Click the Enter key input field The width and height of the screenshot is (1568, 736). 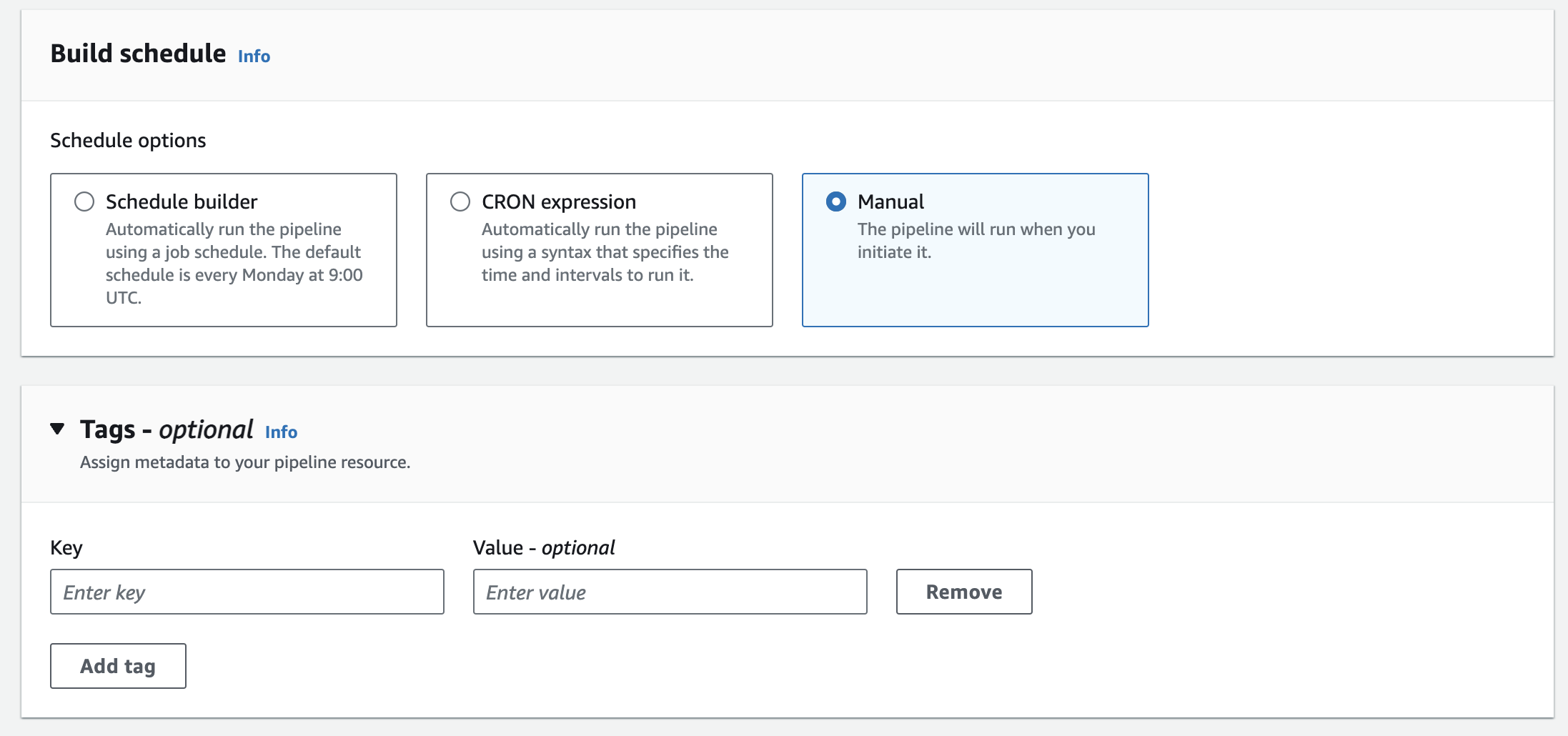247,592
